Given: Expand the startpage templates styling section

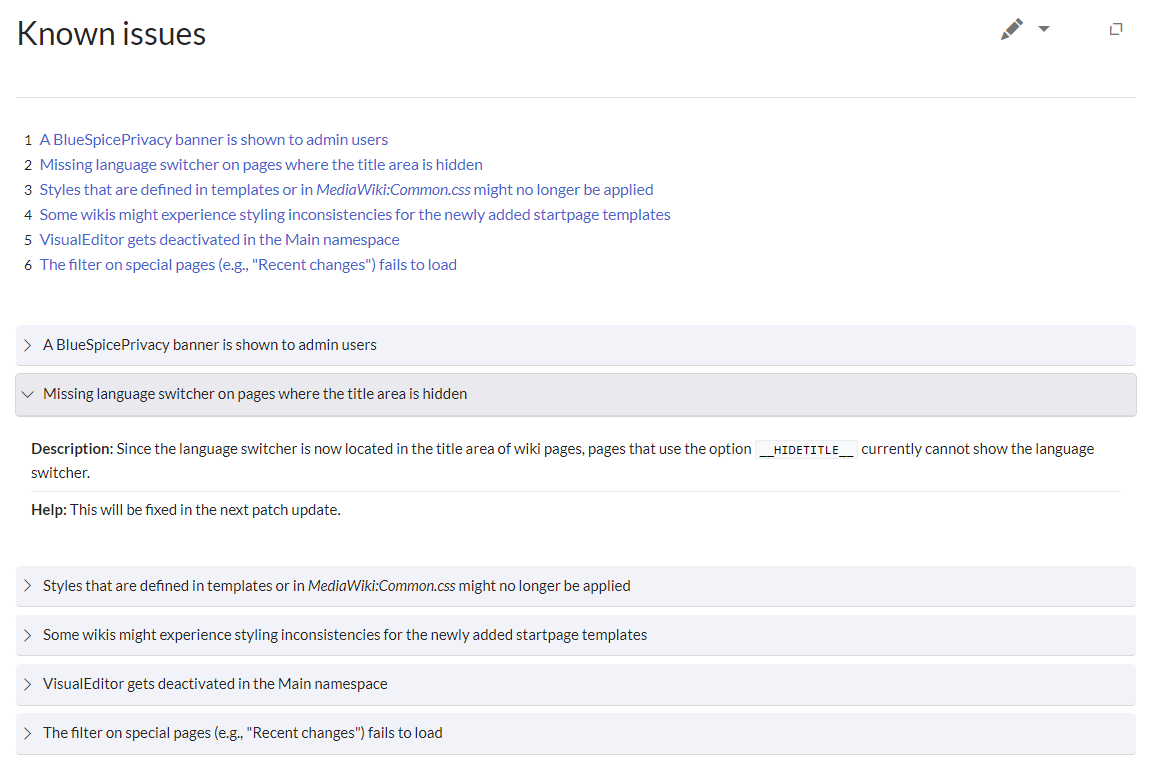Looking at the screenshot, I should [576, 635].
